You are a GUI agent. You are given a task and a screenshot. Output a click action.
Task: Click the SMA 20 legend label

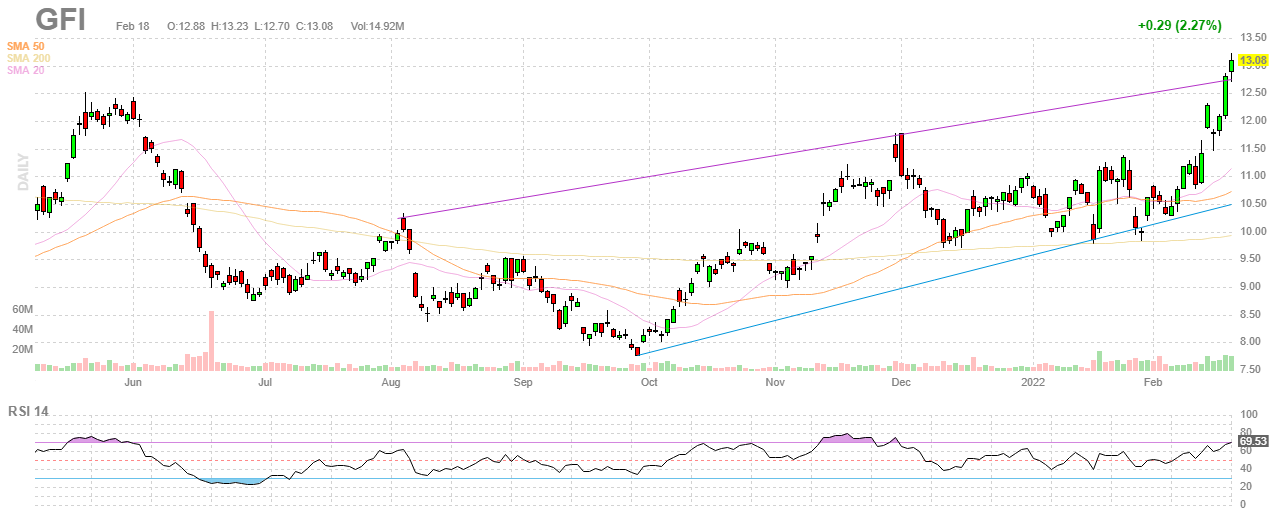click(28, 70)
